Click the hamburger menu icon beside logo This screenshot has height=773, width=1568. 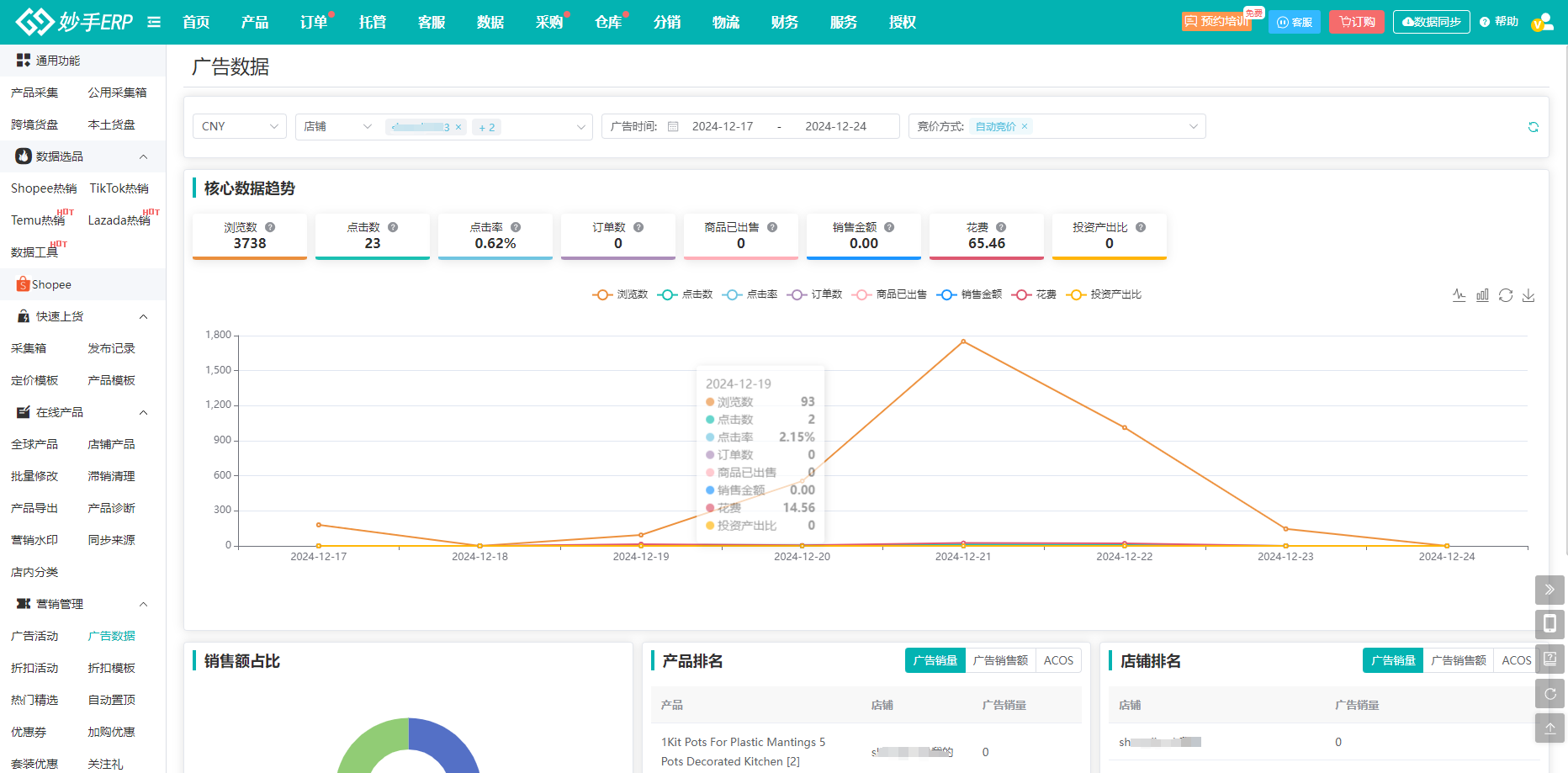154,22
